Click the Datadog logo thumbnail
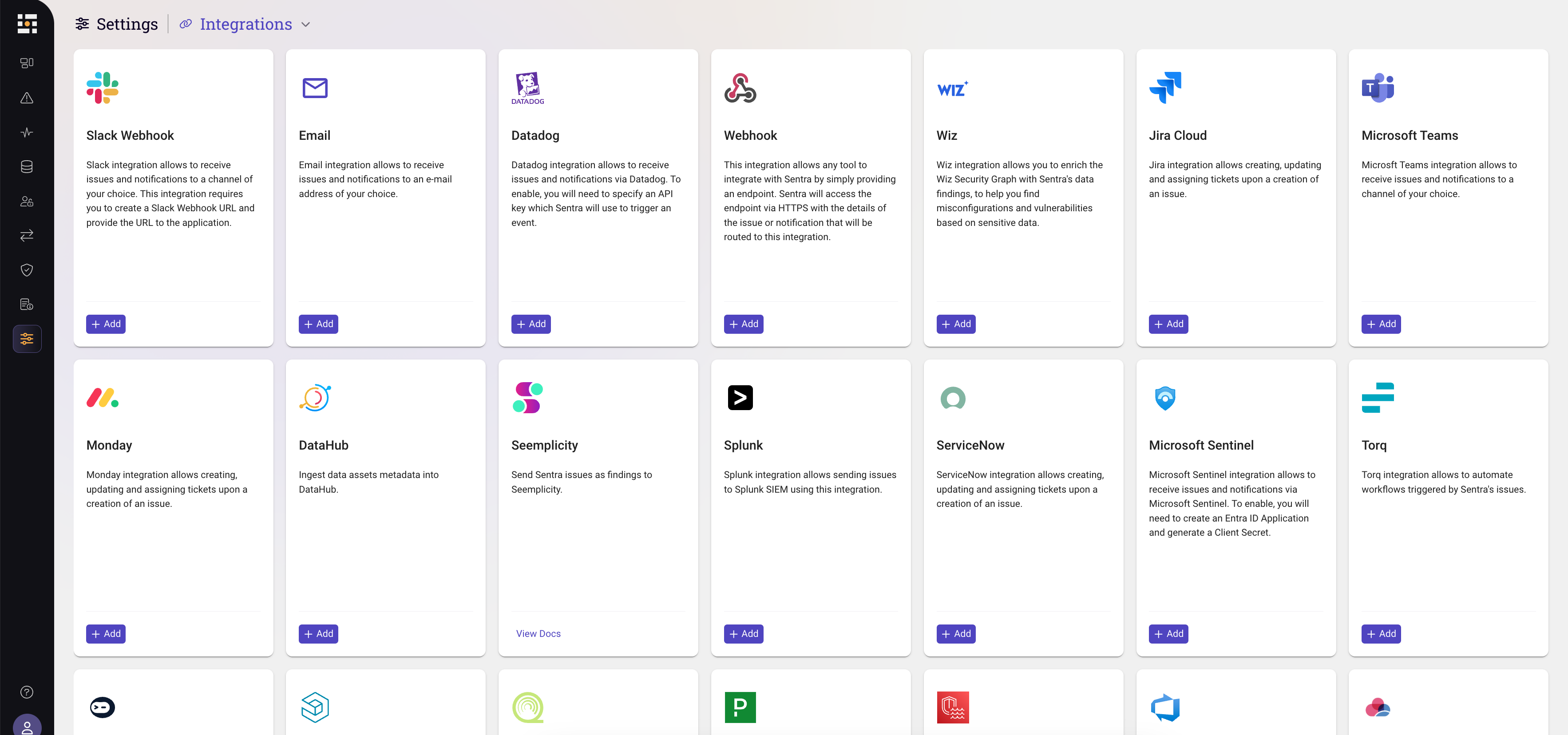Image resolution: width=1568 pixels, height=735 pixels. pyautogui.click(x=528, y=88)
